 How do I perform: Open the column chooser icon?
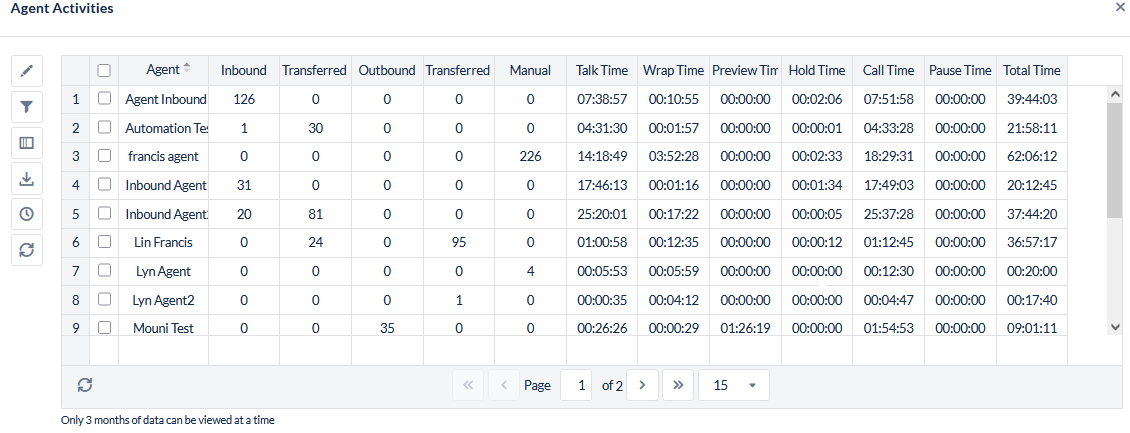click(x=27, y=142)
